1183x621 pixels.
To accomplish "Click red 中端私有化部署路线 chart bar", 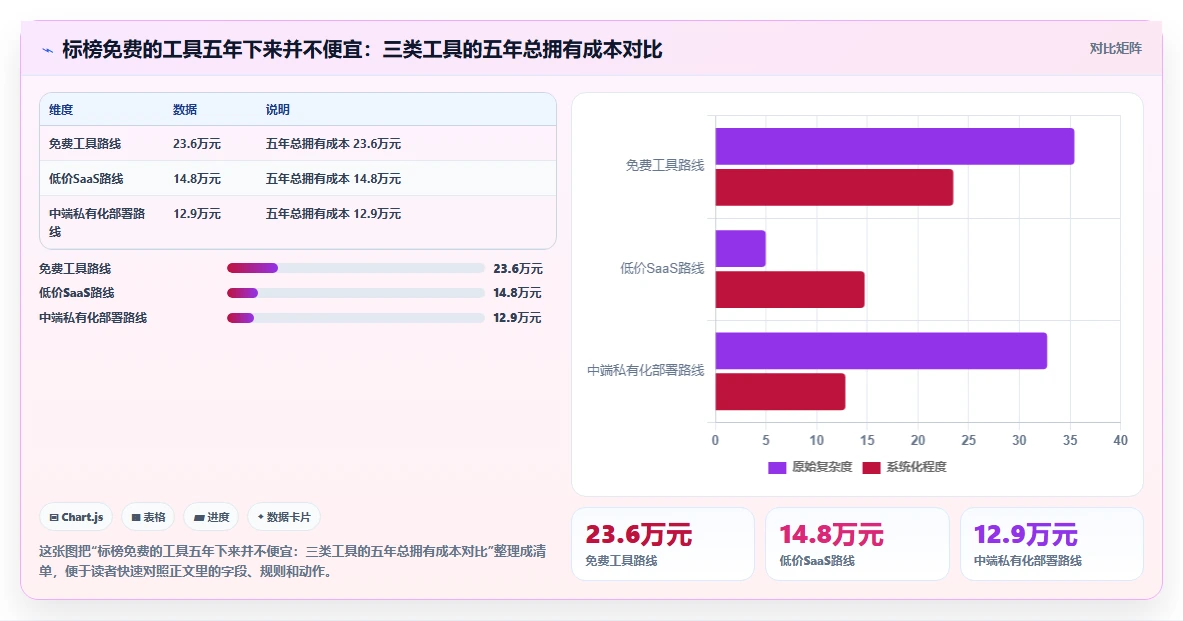I will coord(780,392).
